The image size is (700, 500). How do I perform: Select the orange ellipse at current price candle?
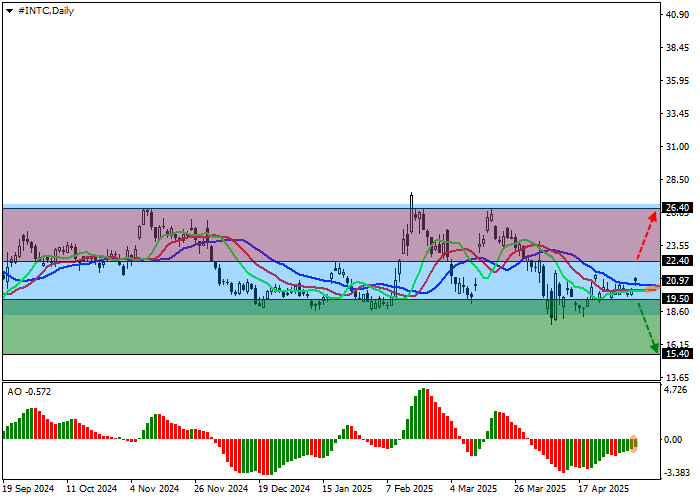tap(651, 288)
